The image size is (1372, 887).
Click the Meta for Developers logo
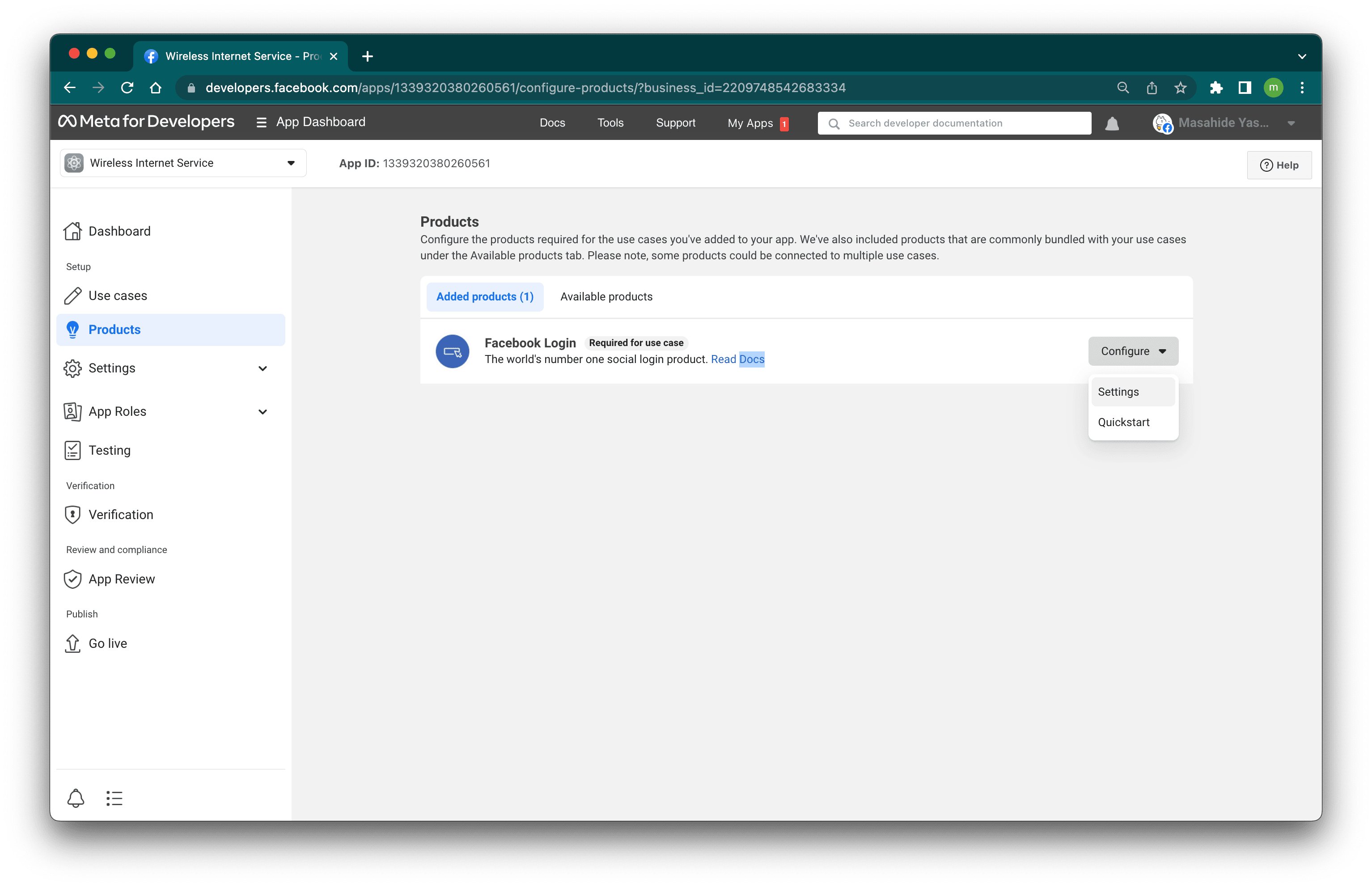pyautogui.click(x=146, y=122)
